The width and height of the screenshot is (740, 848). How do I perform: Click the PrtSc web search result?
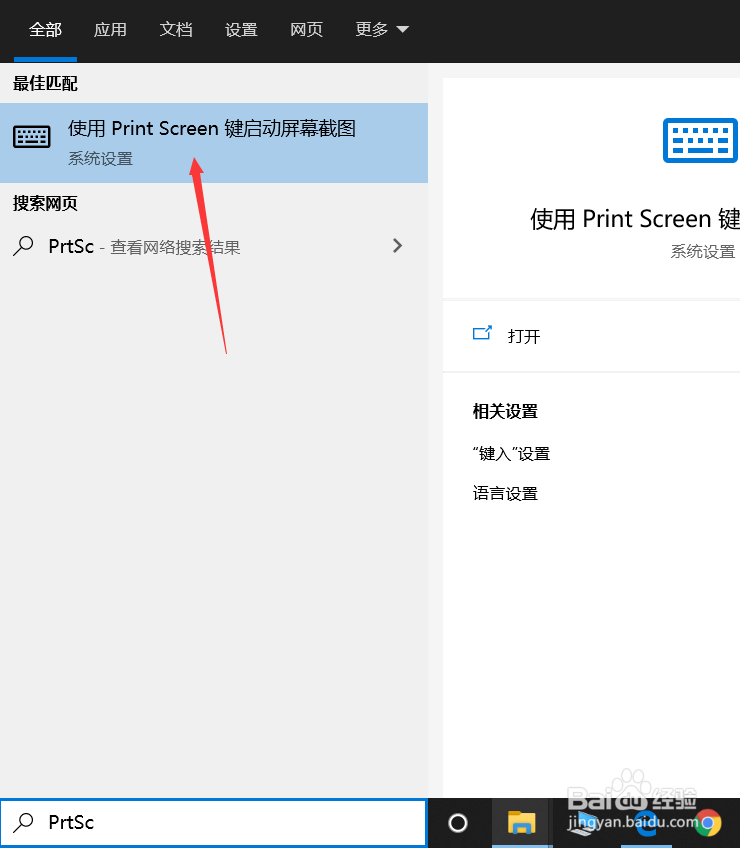pos(214,247)
